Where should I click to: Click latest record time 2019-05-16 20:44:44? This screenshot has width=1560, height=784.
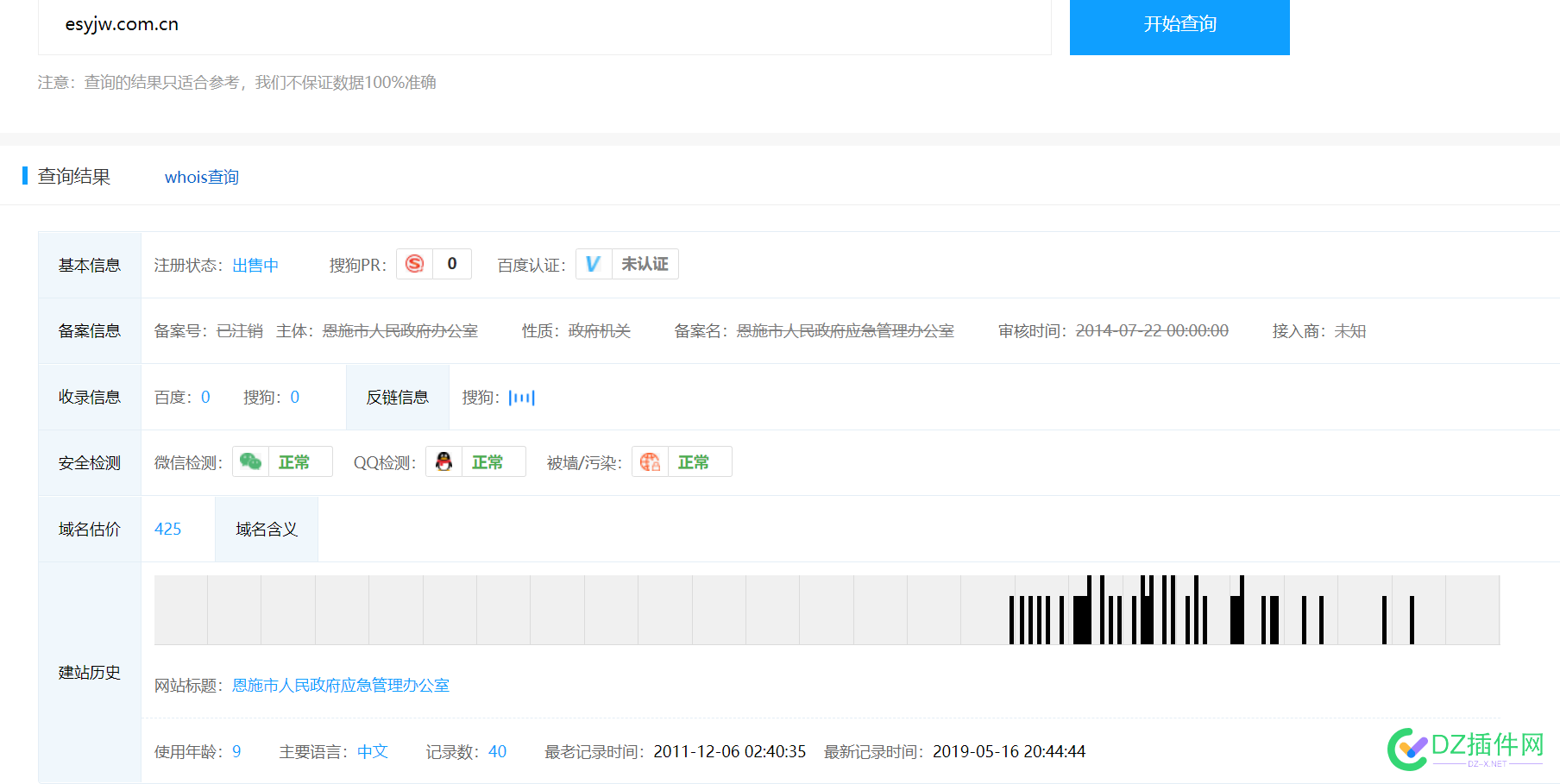[x=1010, y=751]
